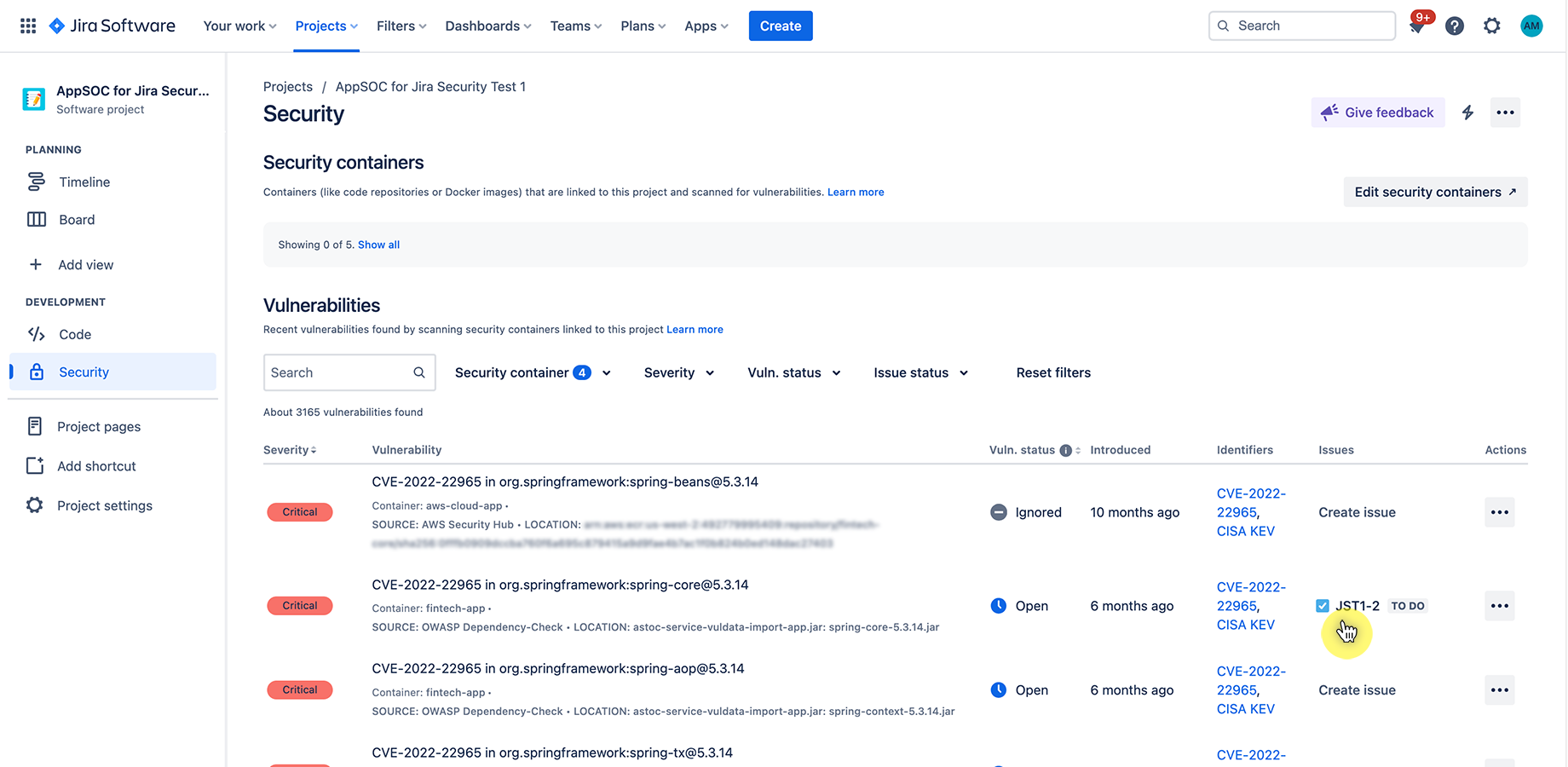Click the Open status clock for spring-core
Viewport: 1568px width, 767px height.
[x=998, y=606]
